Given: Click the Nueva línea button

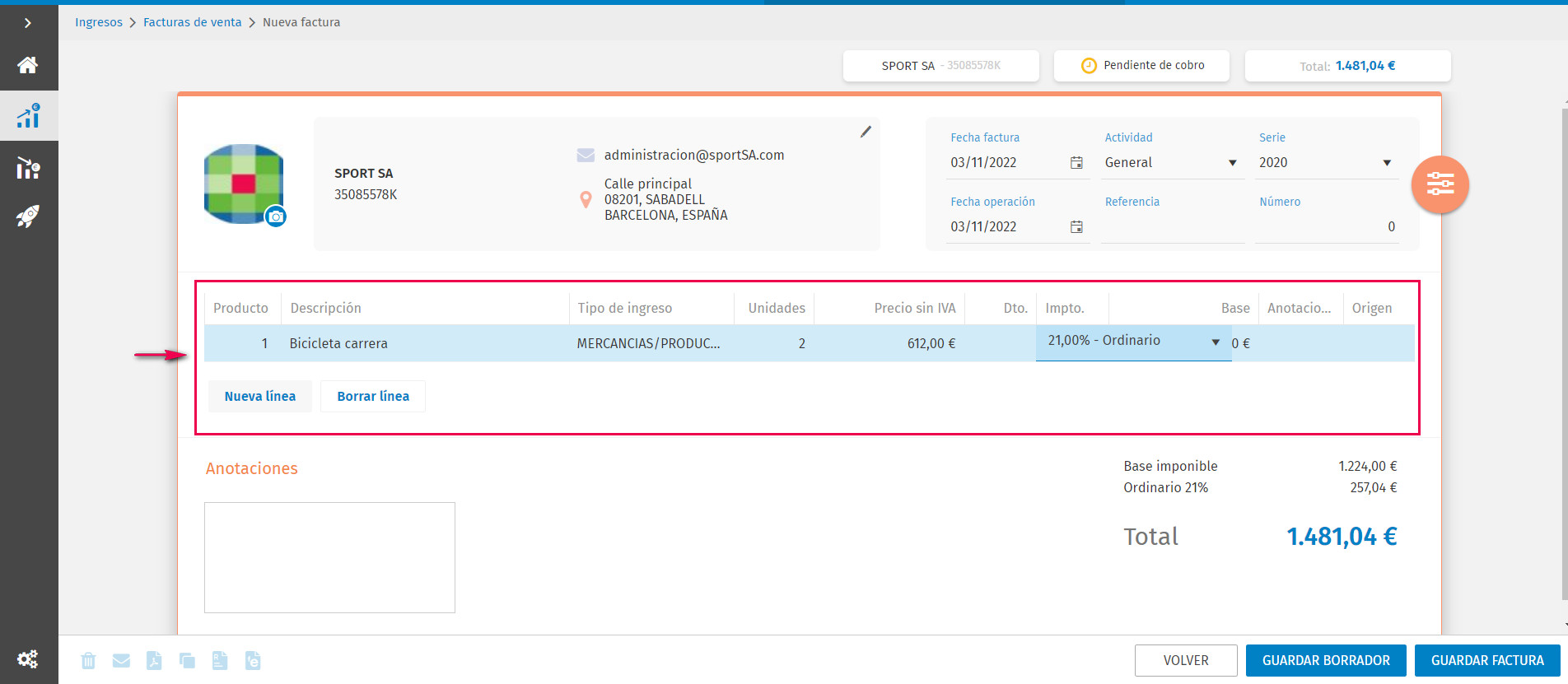Looking at the screenshot, I should tap(259, 396).
